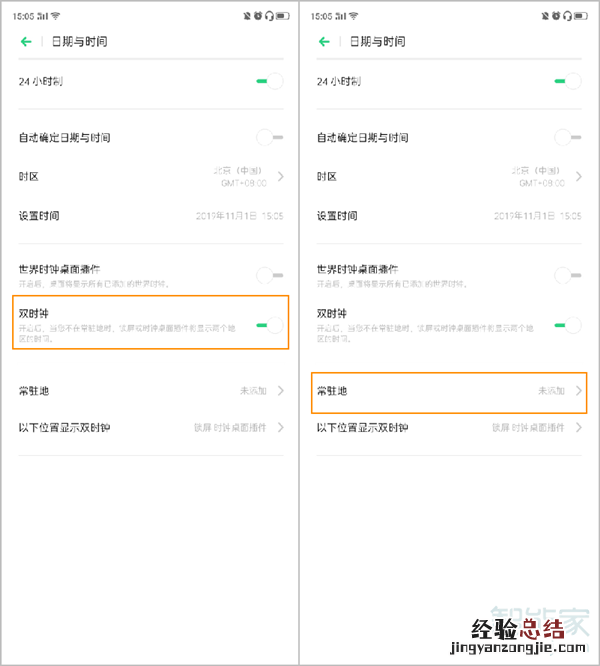600x666 pixels.
Task: Tap the Wi-Fi icon in left status bar
Action: [56, 16]
